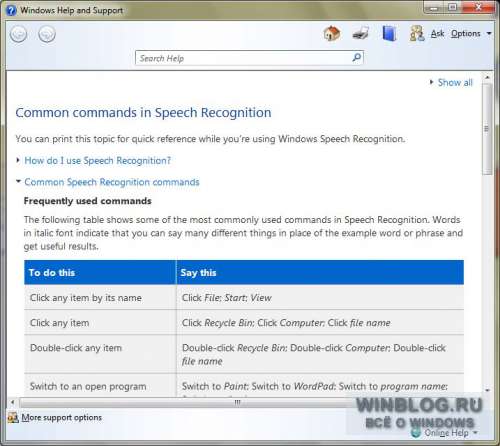Click the vertical scrollbar thumb
Screen dimensions: 500x446
(x=487, y=129)
